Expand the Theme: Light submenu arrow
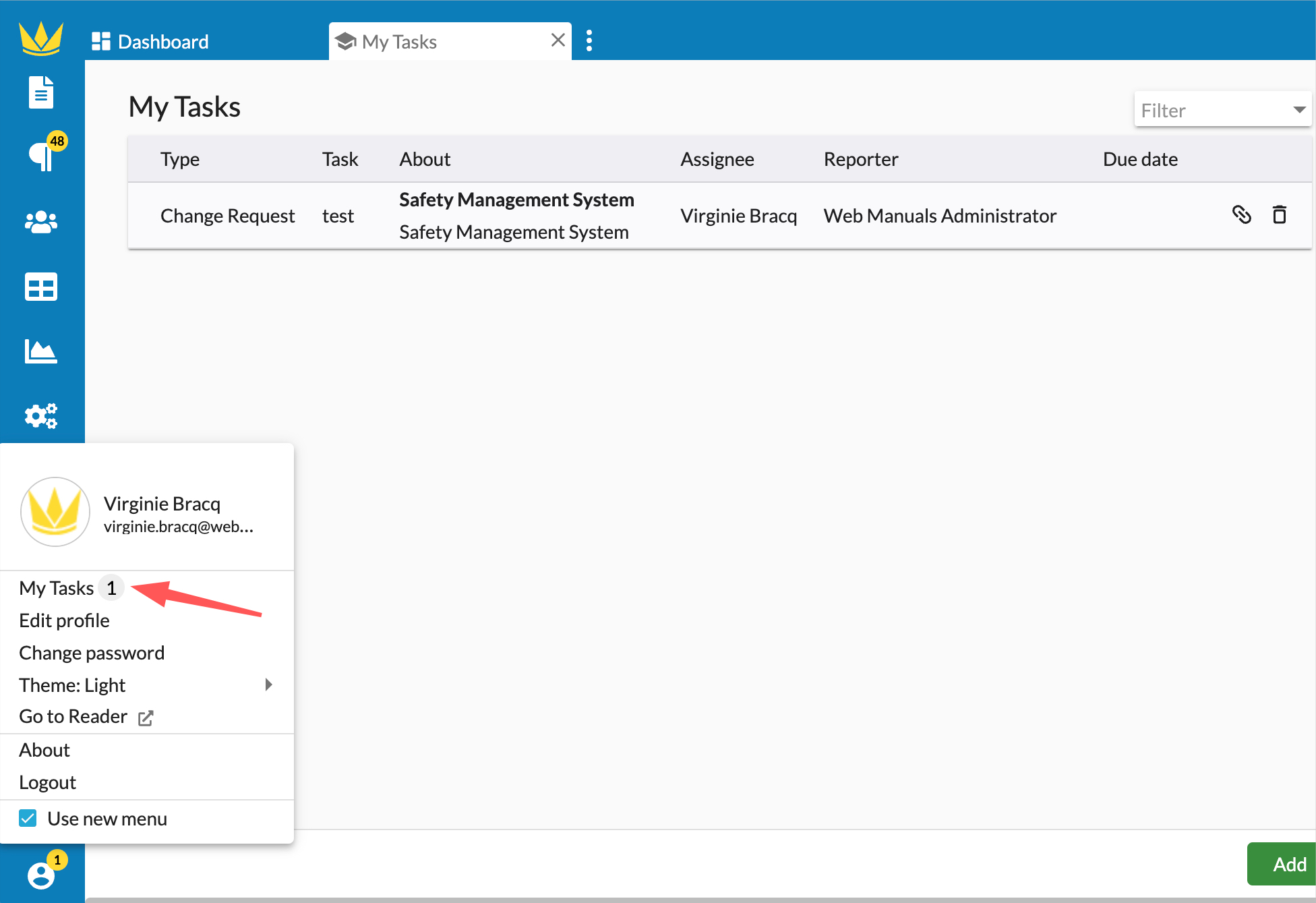Screen dimensions: 1316x903 point(268,684)
